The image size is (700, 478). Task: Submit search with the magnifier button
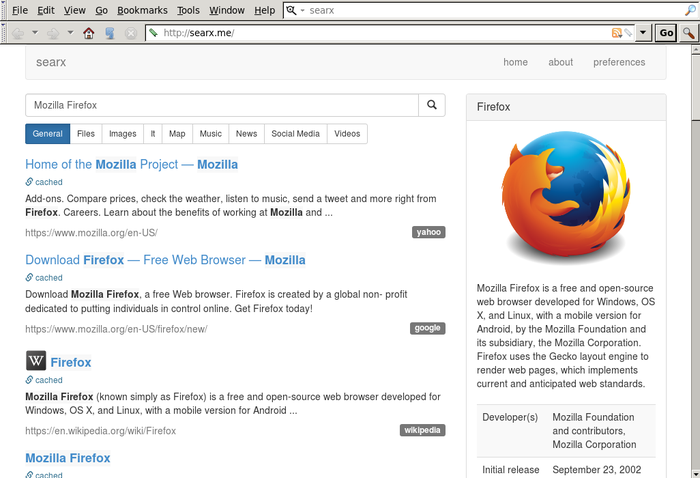[432, 105]
